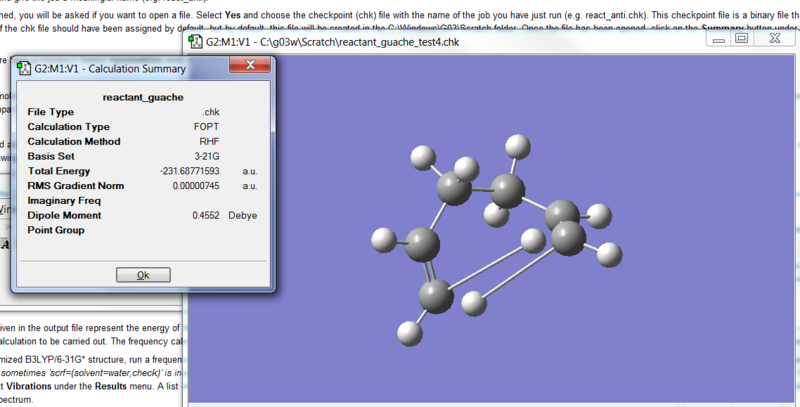Click the Total Energy label
This screenshot has width=800, height=407.
point(59,171)
